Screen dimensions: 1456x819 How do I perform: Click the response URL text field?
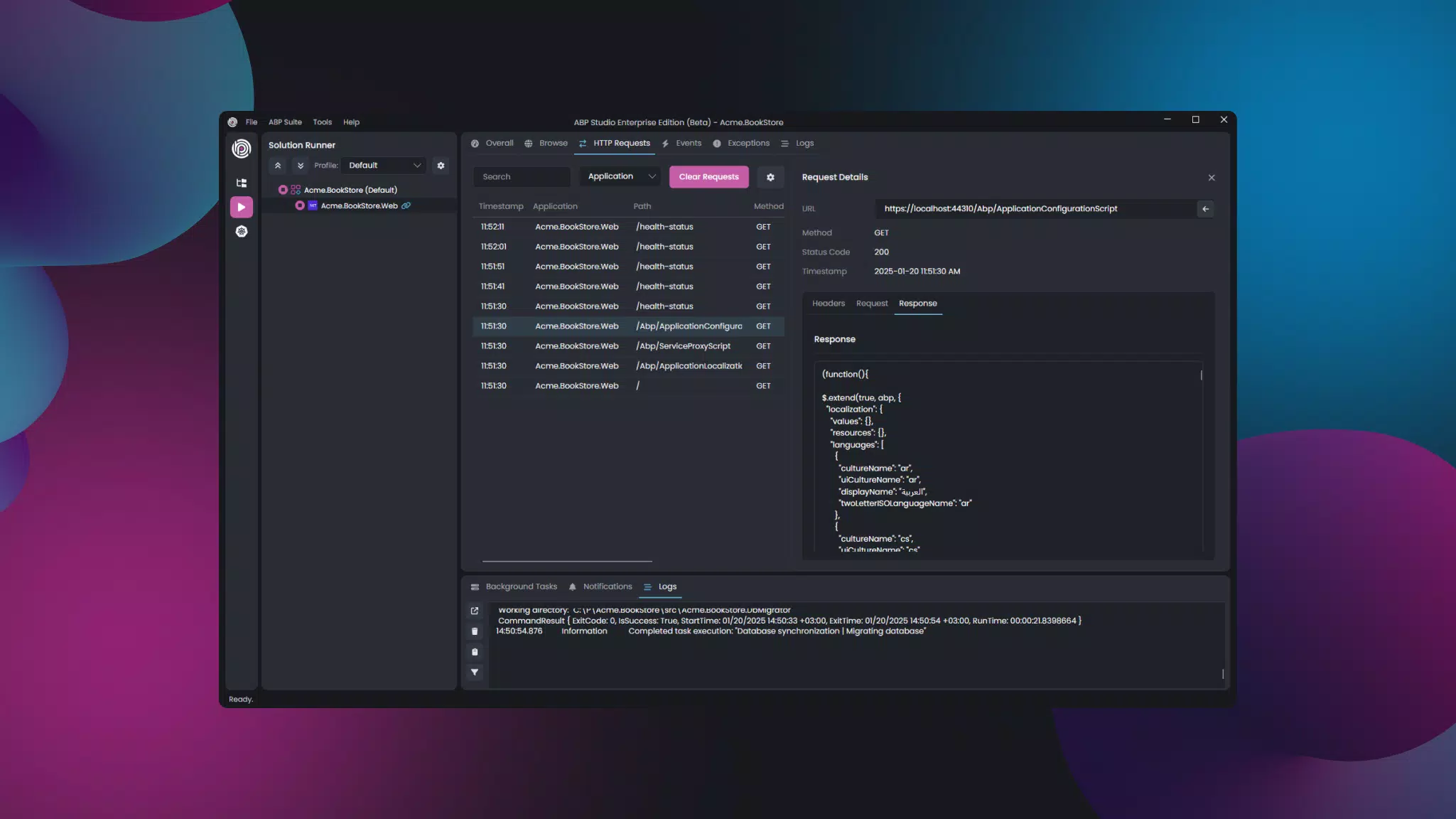(1035, 209)
